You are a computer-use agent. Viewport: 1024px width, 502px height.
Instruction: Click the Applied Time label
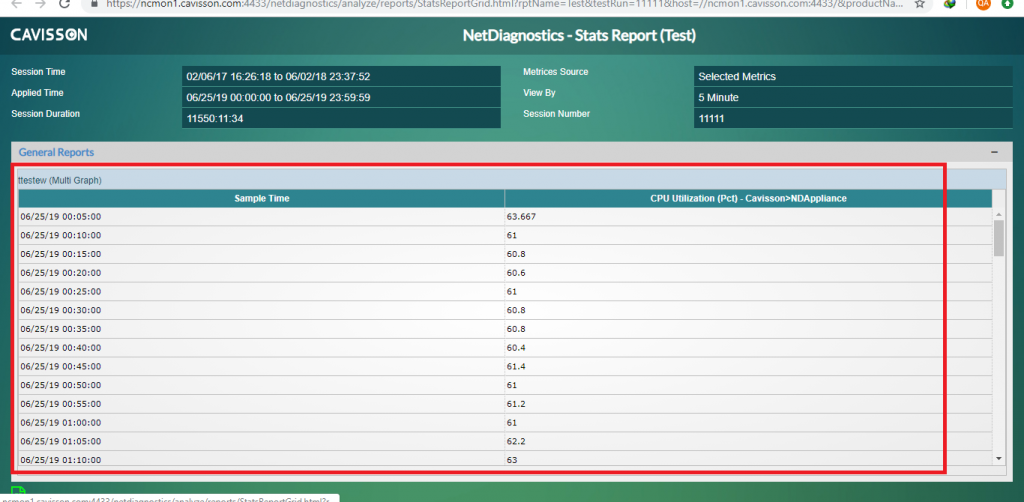tap(37, 93)
